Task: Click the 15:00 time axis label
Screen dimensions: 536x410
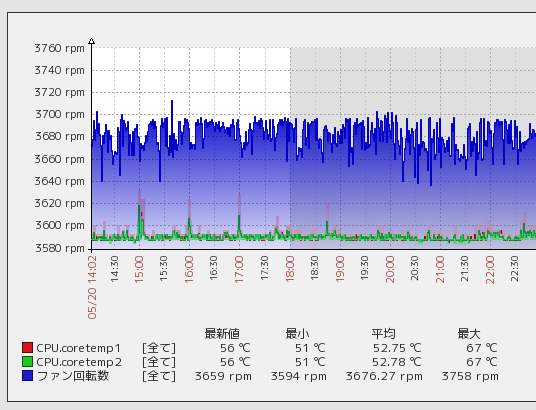Action: 139,270
